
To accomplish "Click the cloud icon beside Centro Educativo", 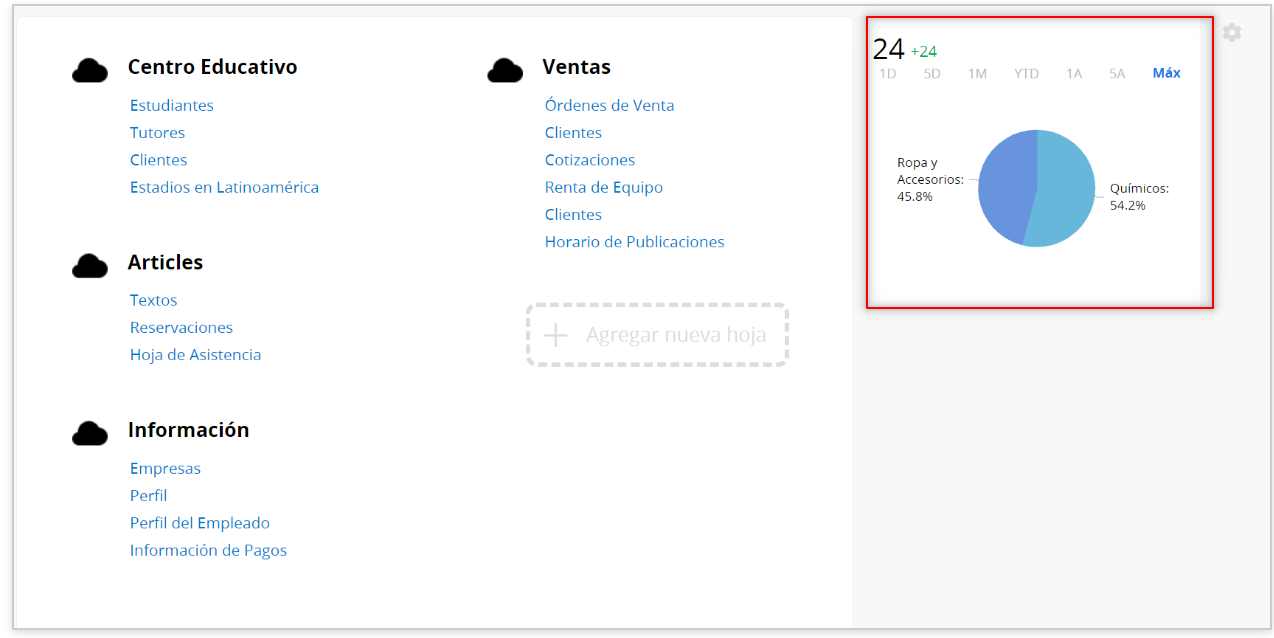I will pyautogui.click(x=90, y=70).
